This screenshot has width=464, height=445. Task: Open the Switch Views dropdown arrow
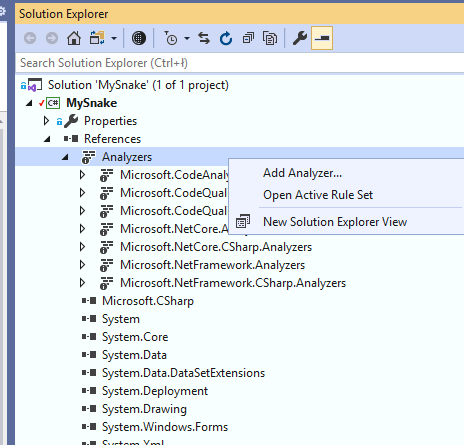[x=114, y=39]
